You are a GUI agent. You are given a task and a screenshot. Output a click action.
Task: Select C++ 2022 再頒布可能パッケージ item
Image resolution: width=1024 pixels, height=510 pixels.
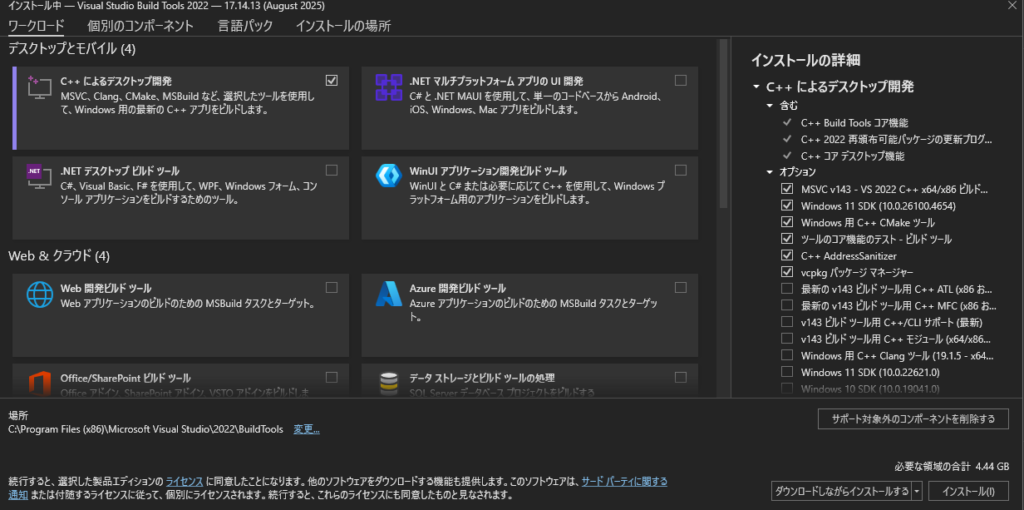[x=897, y=139]
